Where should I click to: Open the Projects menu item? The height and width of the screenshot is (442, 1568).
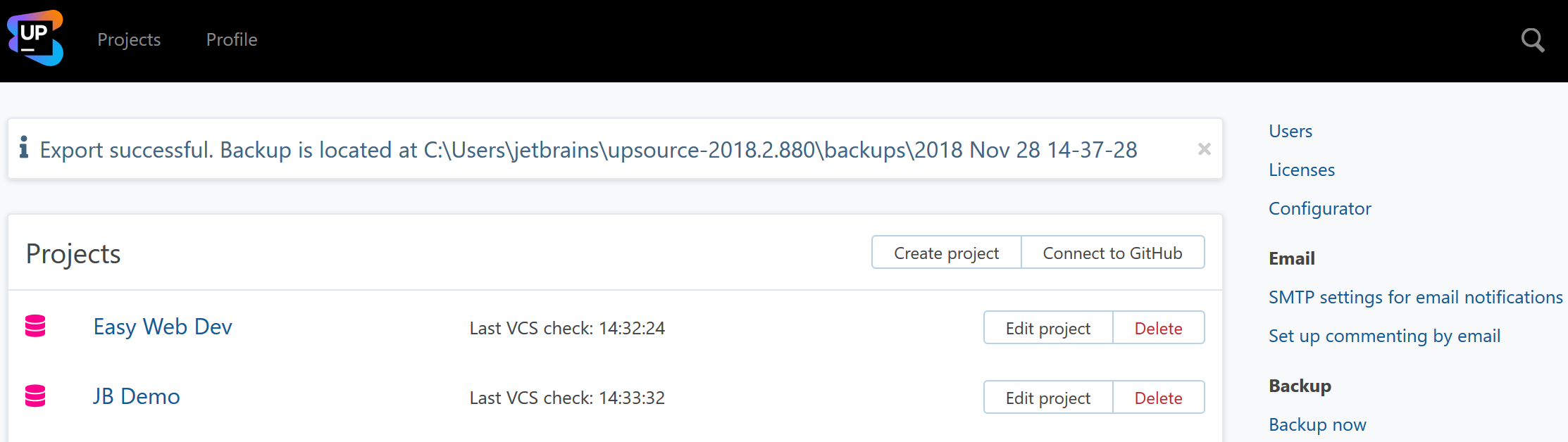(129, 40)
